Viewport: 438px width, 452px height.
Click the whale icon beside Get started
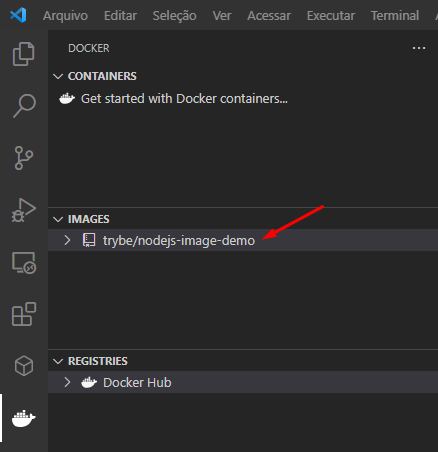tap(67, 99)
